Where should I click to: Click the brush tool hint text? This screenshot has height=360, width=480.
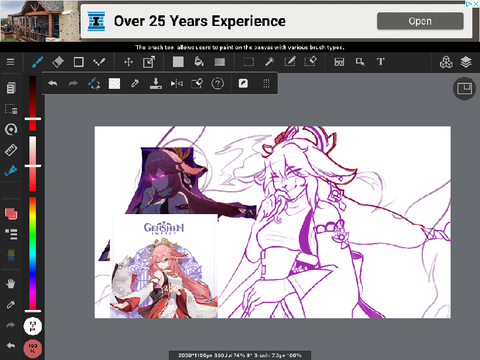click(x=239, y=47)
